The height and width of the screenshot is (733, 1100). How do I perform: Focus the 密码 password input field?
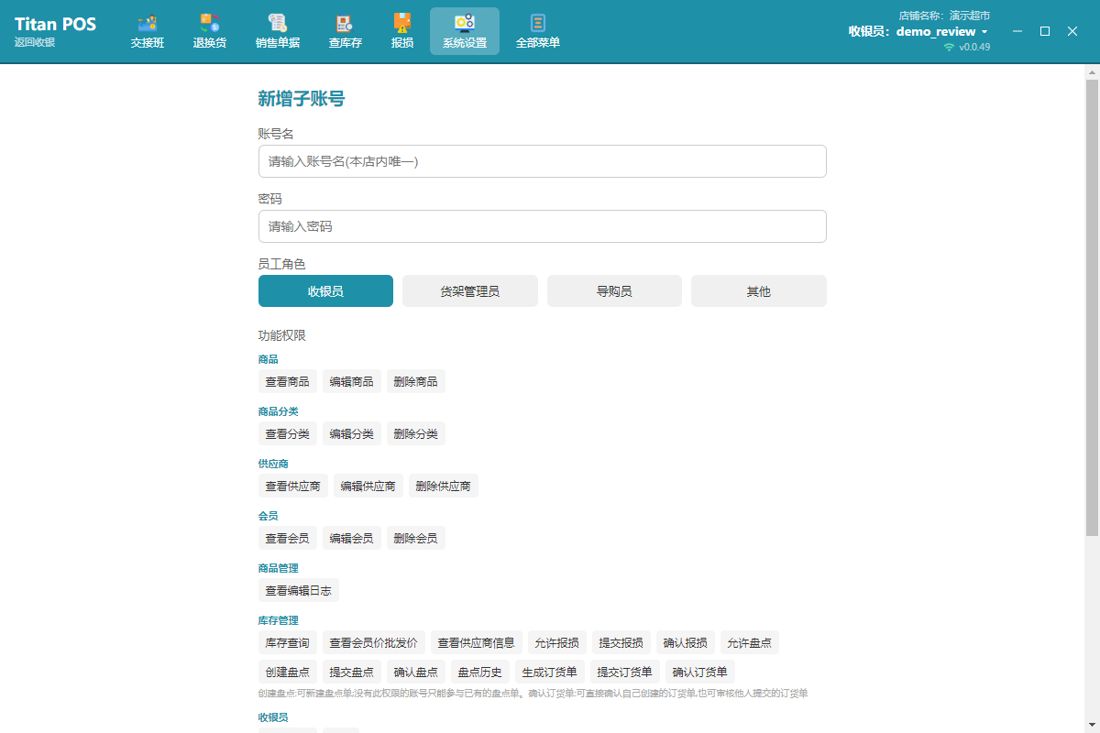(x=542, y=227)
